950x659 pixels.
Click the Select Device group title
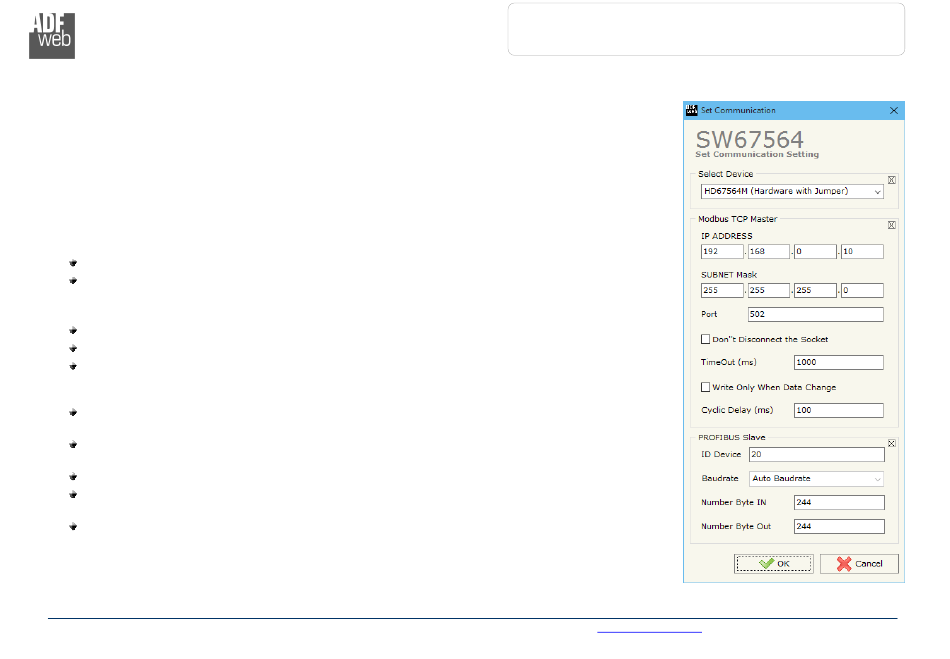point(725,174)
